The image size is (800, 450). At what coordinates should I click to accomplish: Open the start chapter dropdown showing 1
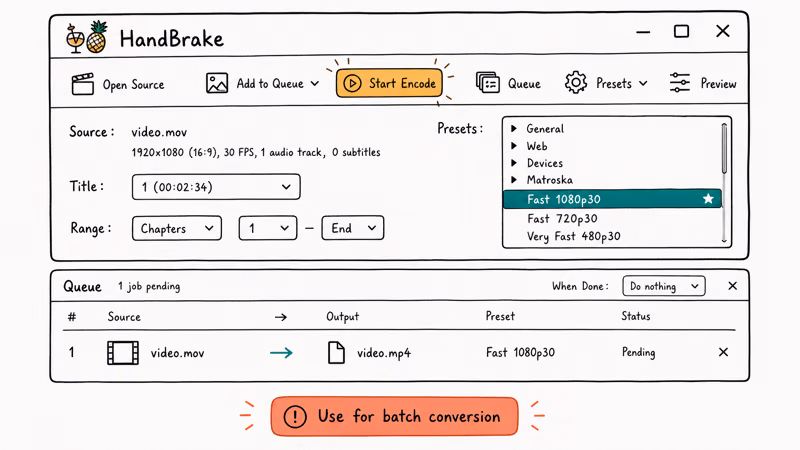pyautogui.click(x=268, y=228)
